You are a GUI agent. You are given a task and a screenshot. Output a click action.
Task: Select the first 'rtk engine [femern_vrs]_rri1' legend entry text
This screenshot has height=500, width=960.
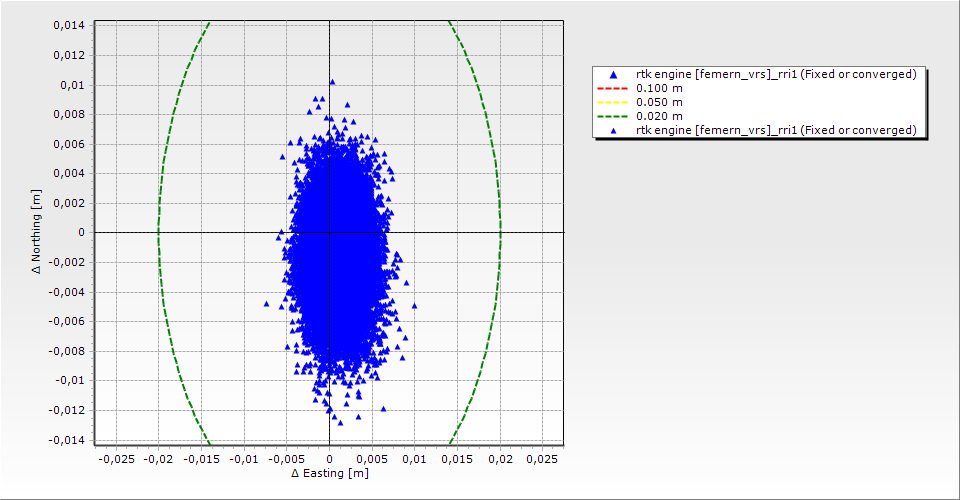click(776, 74)
